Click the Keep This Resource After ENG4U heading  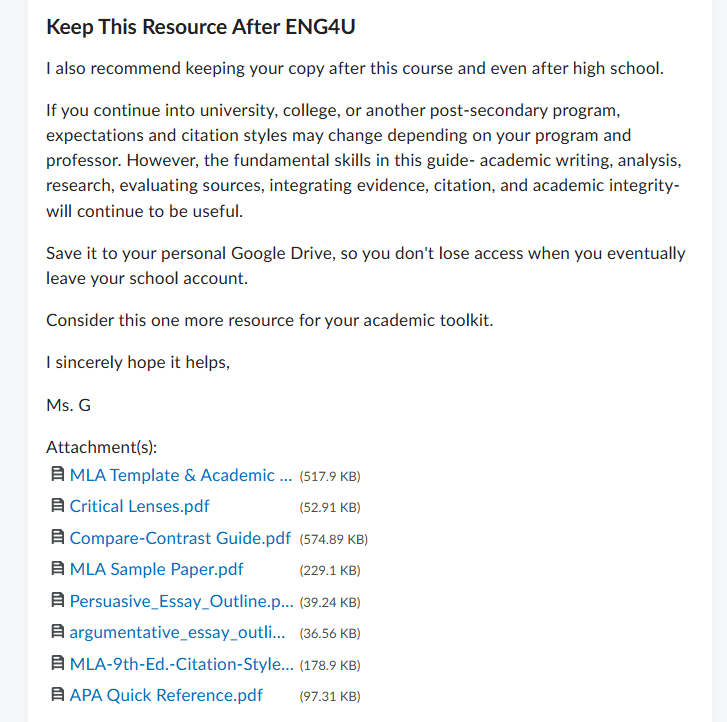[201, 27]
